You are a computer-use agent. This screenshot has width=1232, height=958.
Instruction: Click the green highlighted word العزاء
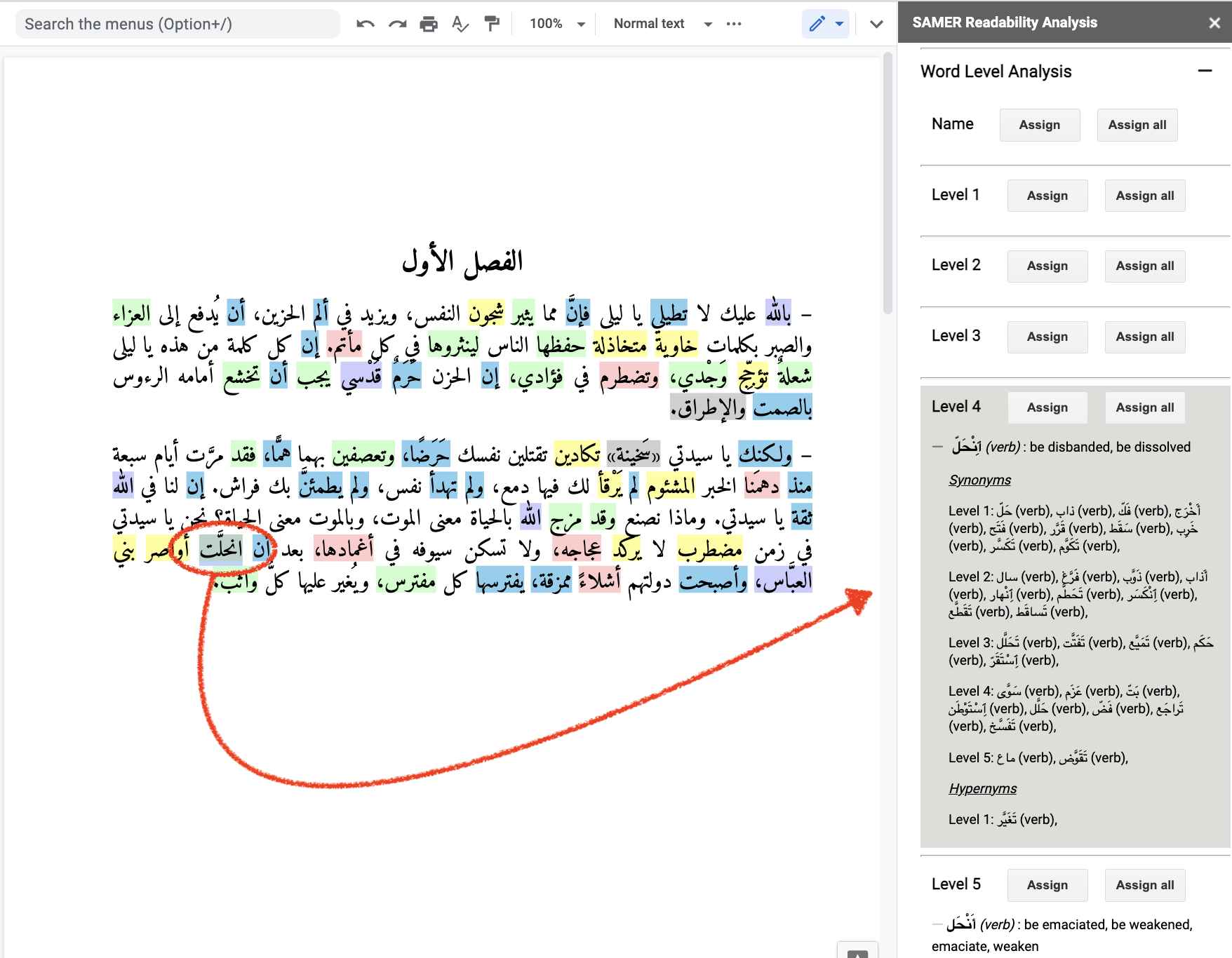(131, 313)
